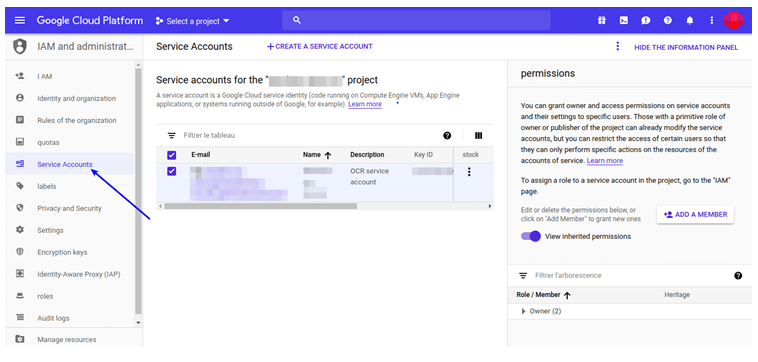Open the feedback speech bubble icon

click(645, 21)
